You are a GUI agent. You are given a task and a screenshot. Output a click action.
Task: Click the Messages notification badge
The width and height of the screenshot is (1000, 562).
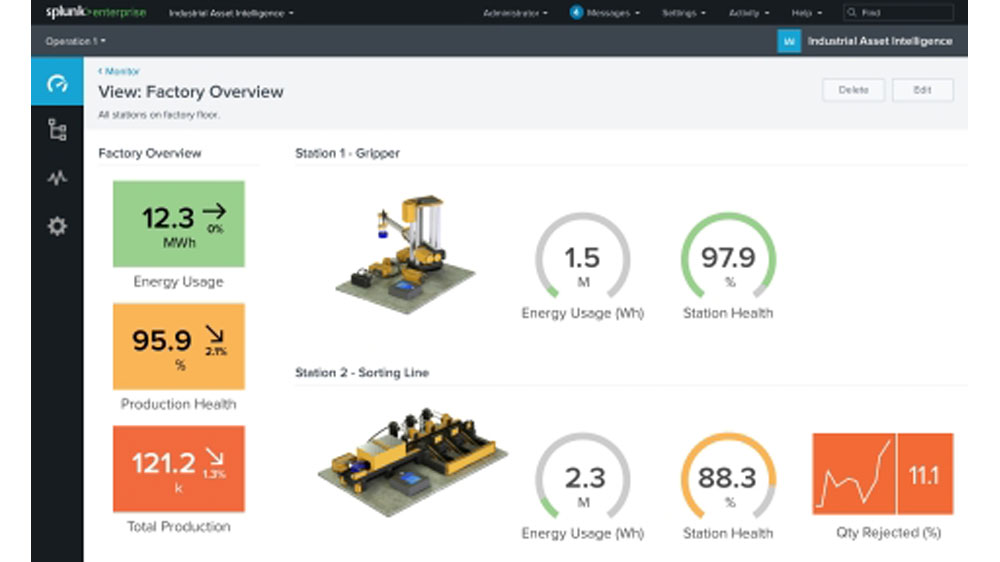[x=577, y=13]
